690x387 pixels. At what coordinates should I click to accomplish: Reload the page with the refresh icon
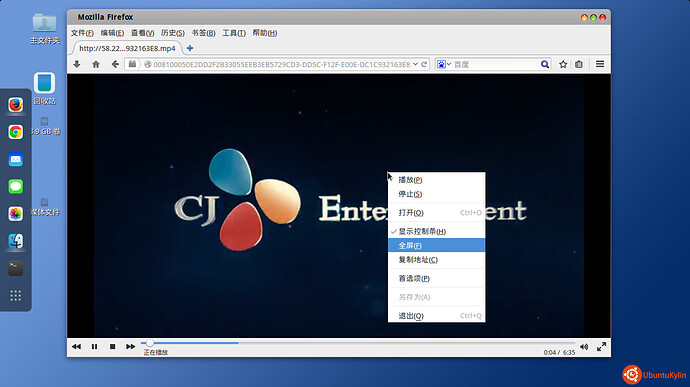tap(424, 64)
